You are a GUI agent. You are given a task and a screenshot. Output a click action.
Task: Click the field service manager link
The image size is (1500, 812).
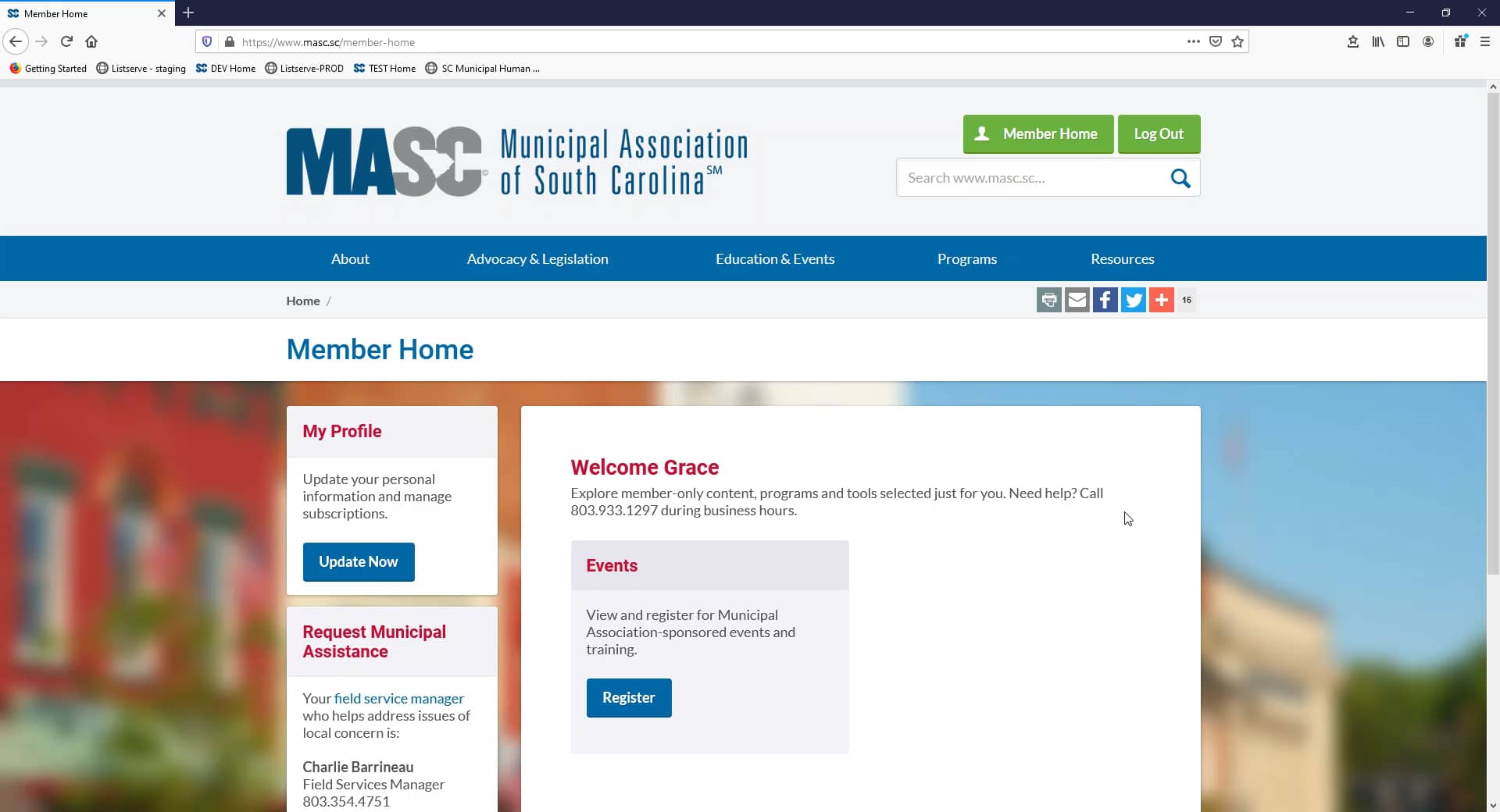tap(398, 698)
